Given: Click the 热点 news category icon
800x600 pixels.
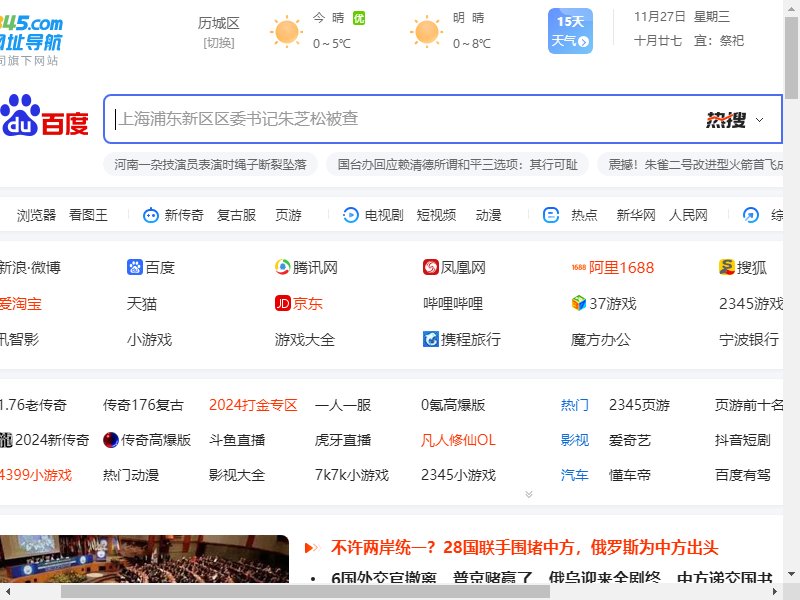Looking at the screenshot, I should click(551, 215).
